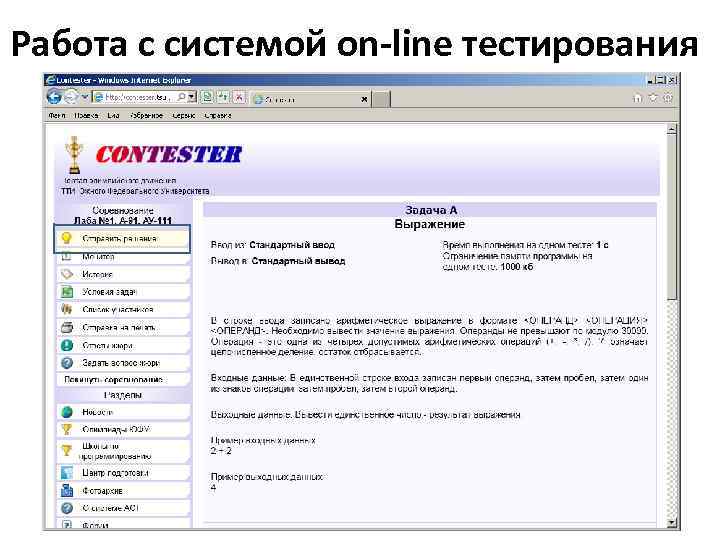This screenshot has height=540, width=720.
Task: Expand the recent pages dropdown arrow
Action: [x=84, y=97]
